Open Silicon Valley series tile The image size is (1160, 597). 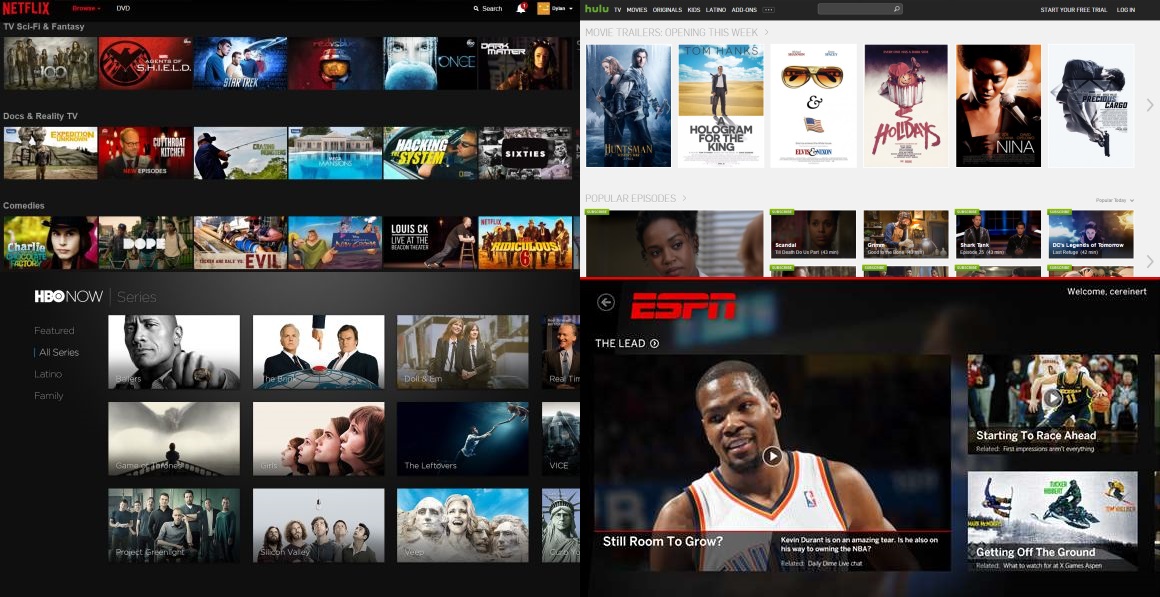point(318,525)
